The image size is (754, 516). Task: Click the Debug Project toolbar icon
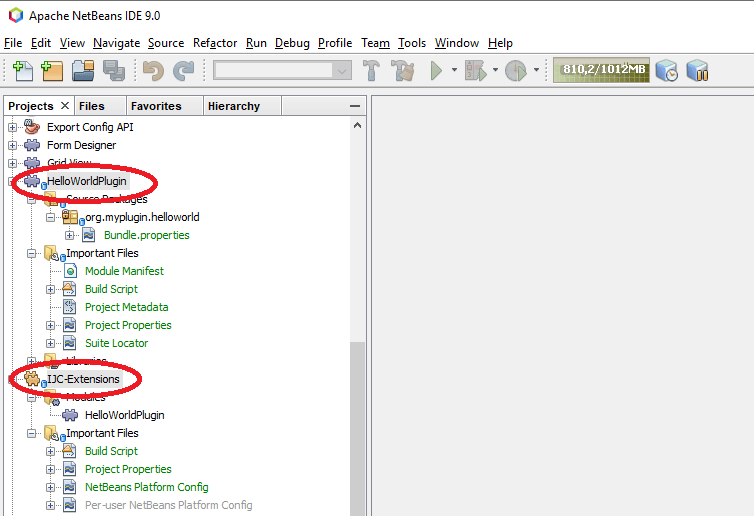477,70
